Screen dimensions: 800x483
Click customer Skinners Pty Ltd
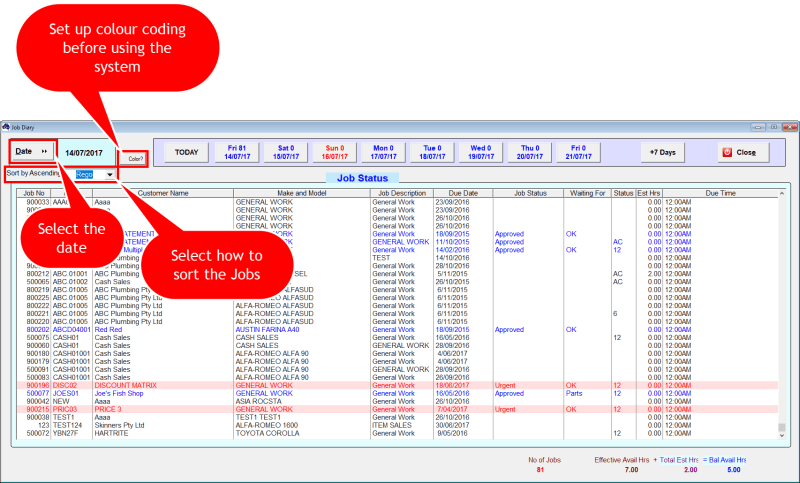tap(119, 425)
